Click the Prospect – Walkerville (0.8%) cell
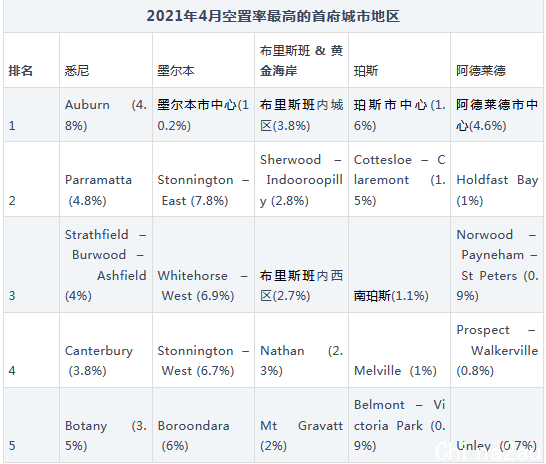This screenshot has height=464, width=546. (497, 350)
